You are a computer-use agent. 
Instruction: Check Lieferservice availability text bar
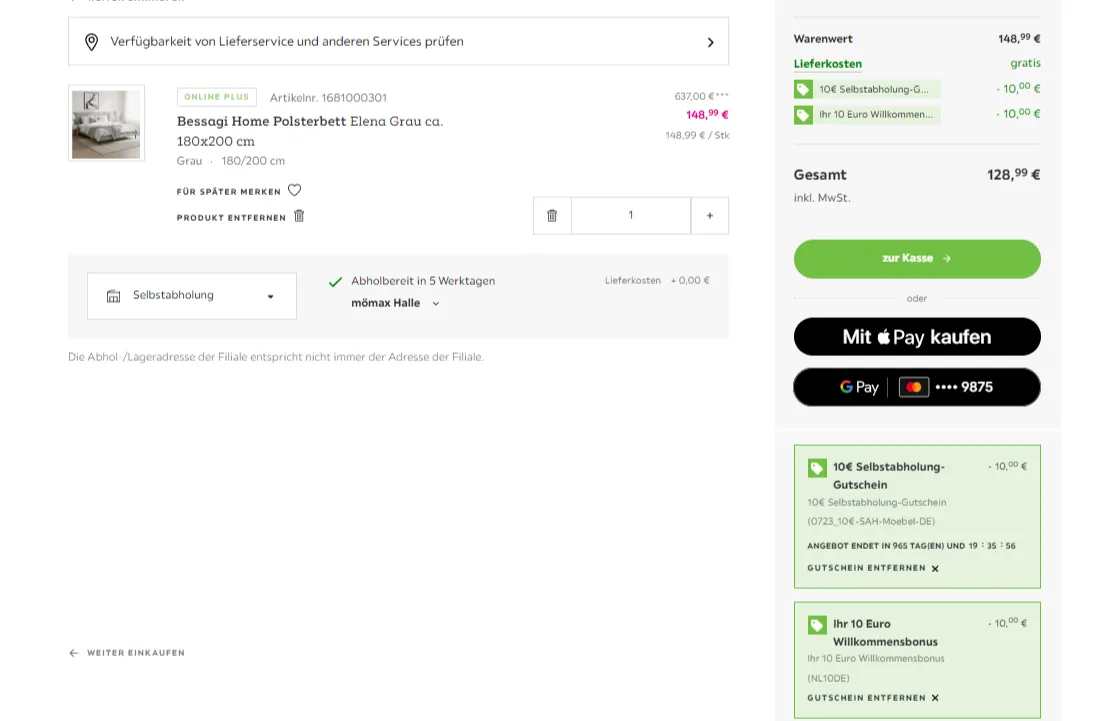click(399, 42)
